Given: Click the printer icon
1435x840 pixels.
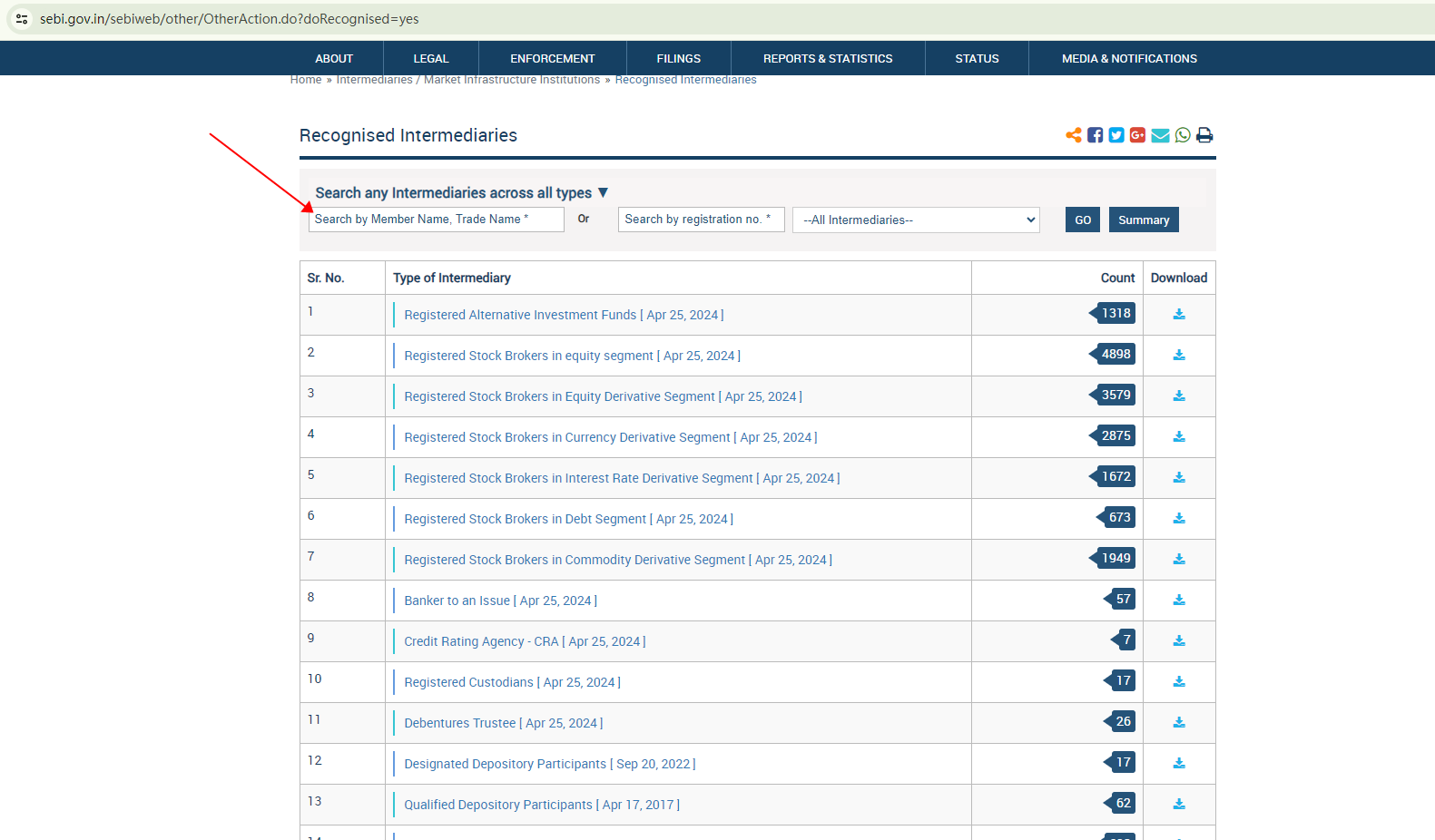Looking at the screenshot, I should (1204, 135).
